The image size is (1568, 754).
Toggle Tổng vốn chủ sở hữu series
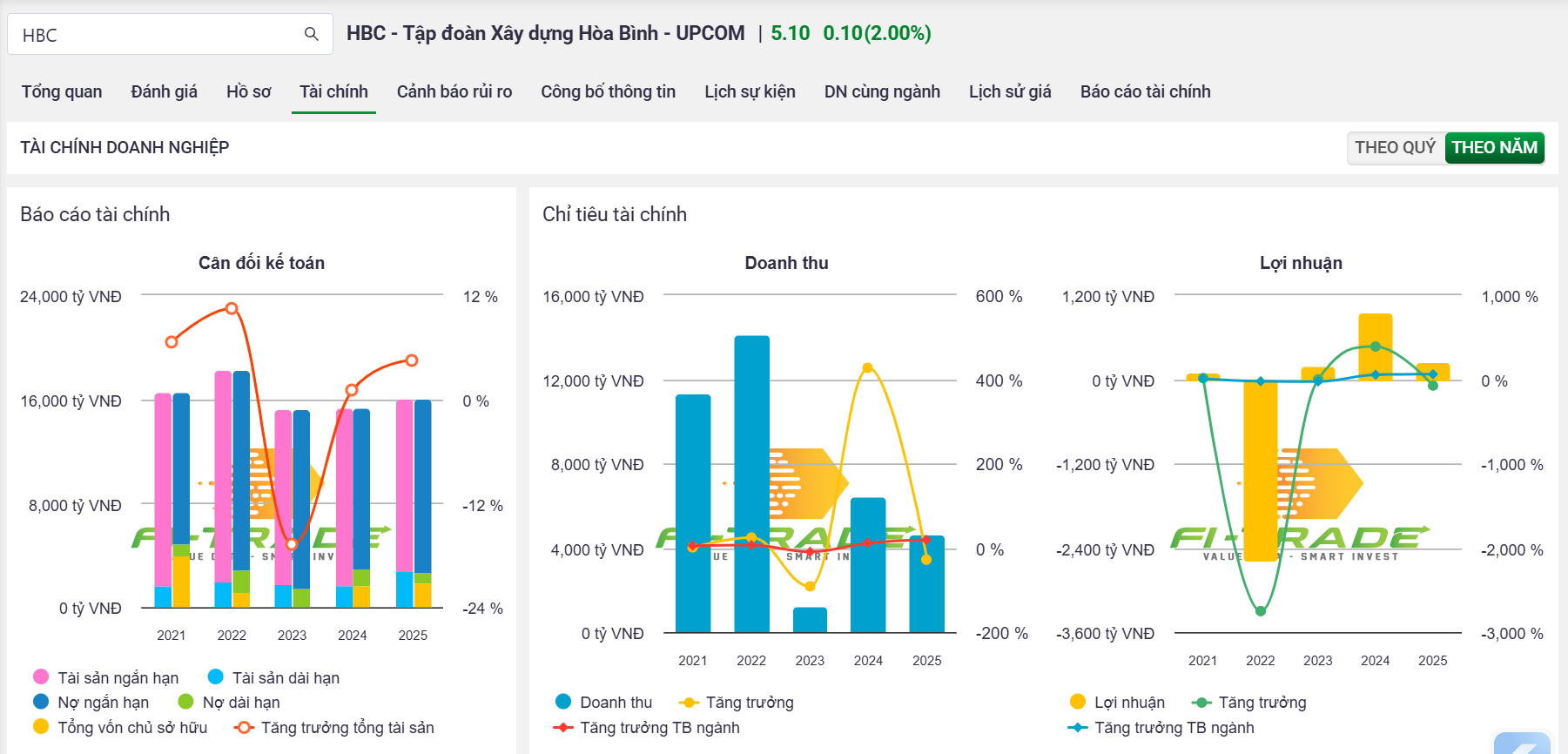pos(120,727)
